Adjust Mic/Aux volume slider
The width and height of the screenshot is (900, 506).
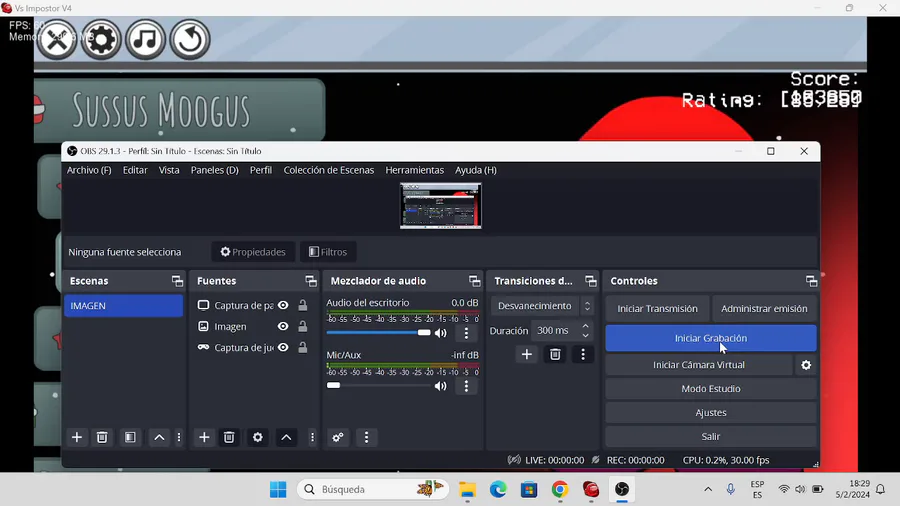coord(378,386)
